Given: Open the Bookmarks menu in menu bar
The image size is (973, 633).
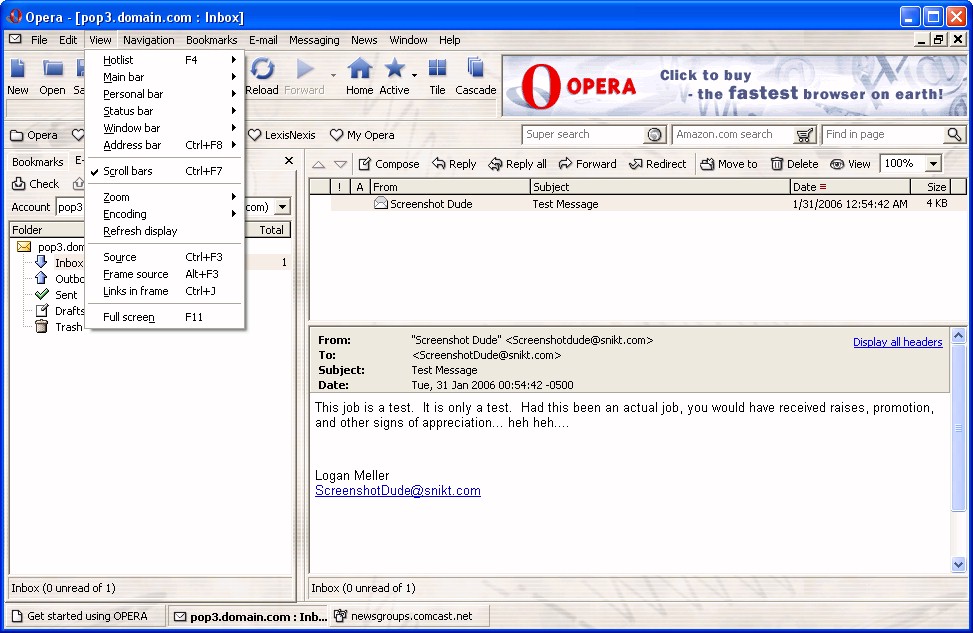Looking at the screenshot, I should (212, 40).
